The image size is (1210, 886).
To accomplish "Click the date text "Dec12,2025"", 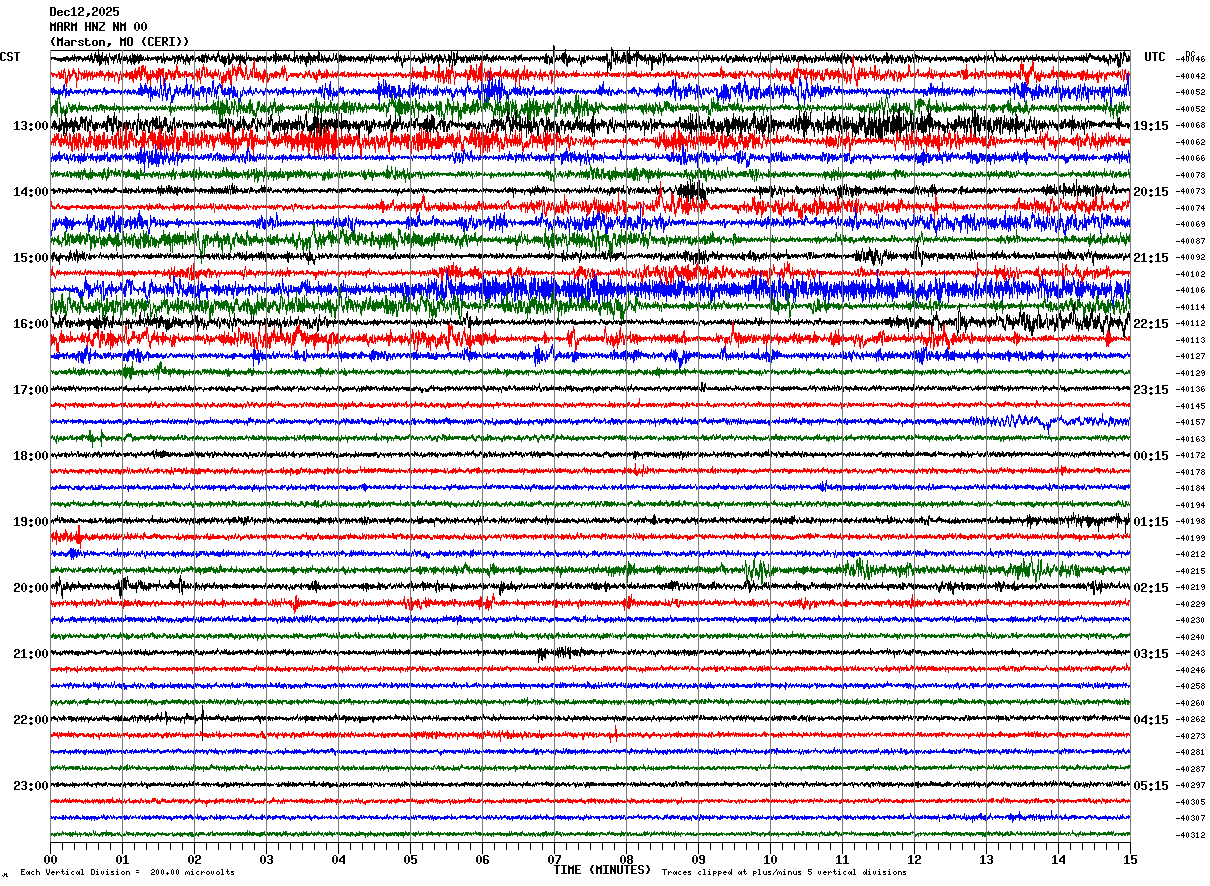I will [84, 12].
